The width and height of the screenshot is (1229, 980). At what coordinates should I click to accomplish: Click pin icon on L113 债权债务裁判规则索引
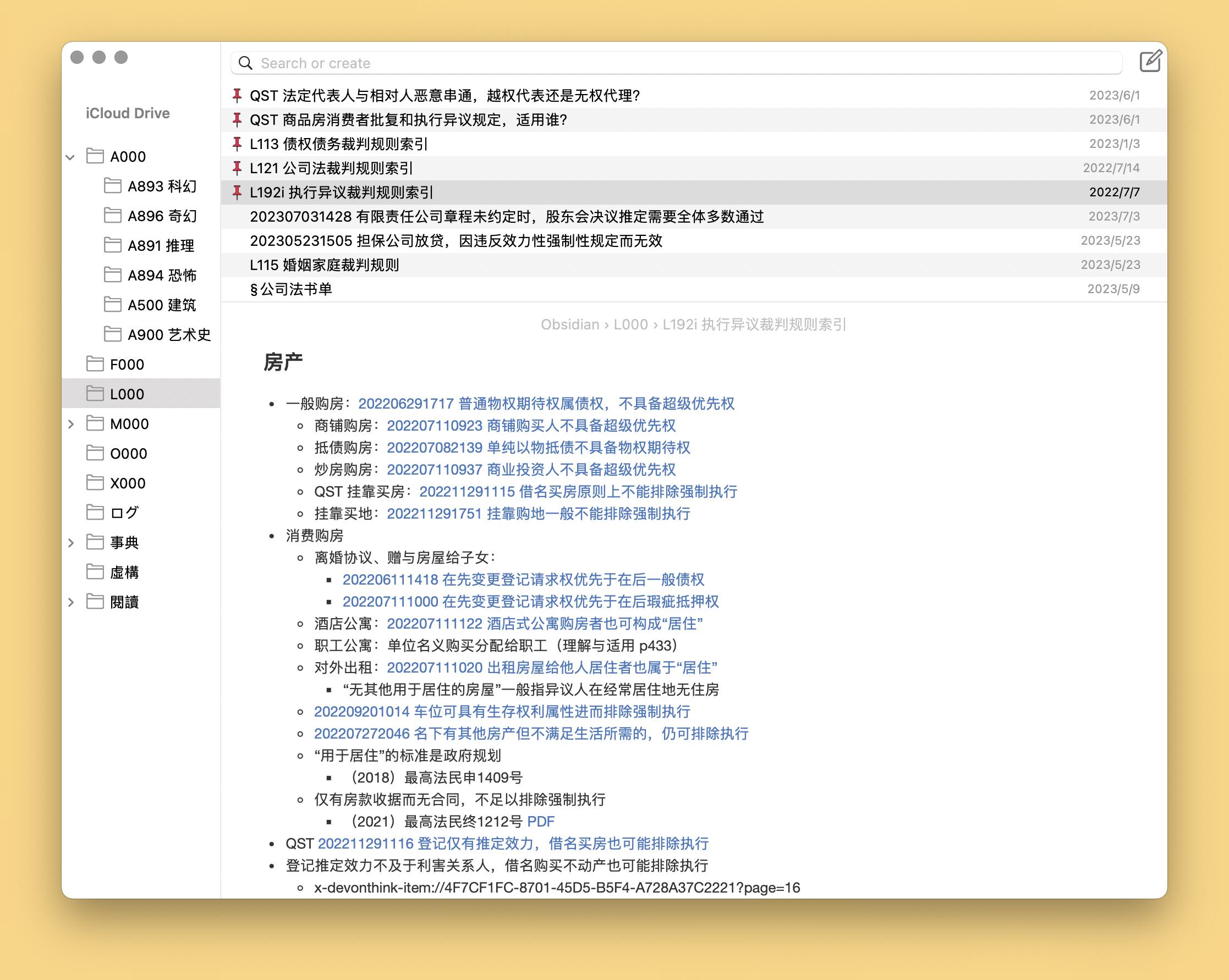click(237, 144)
